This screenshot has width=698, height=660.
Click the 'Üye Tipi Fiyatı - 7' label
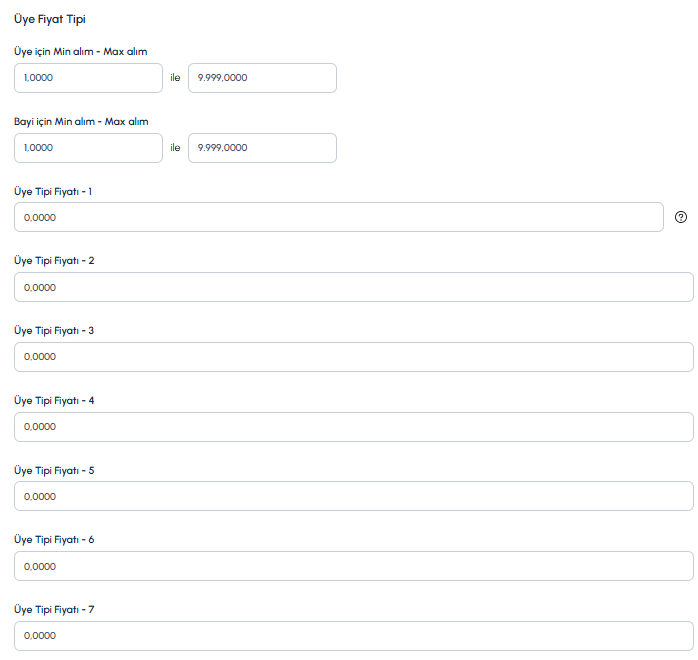(54, 610)
